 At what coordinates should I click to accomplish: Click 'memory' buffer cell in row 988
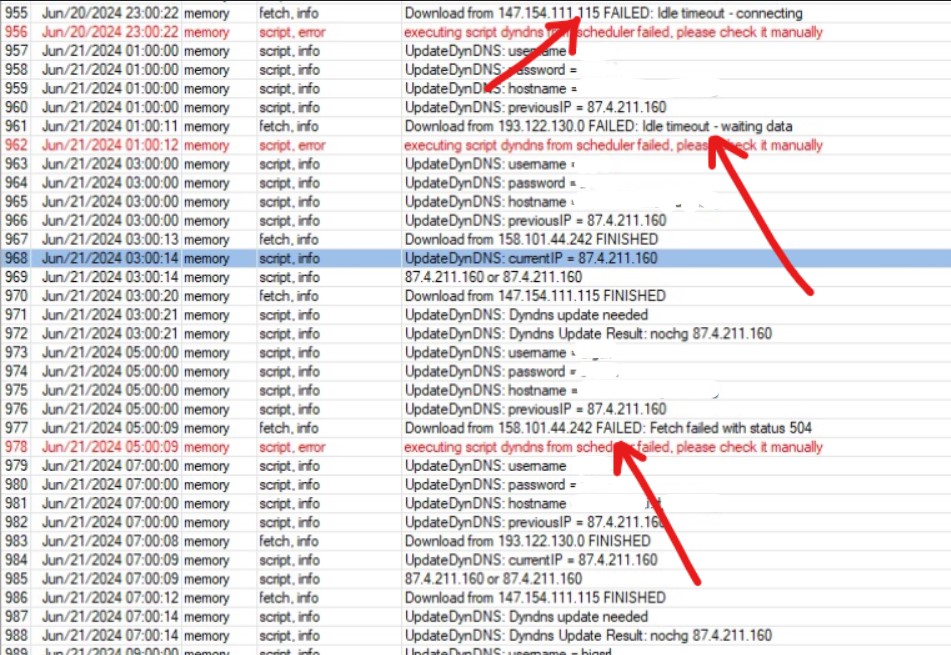pos(207,635)
